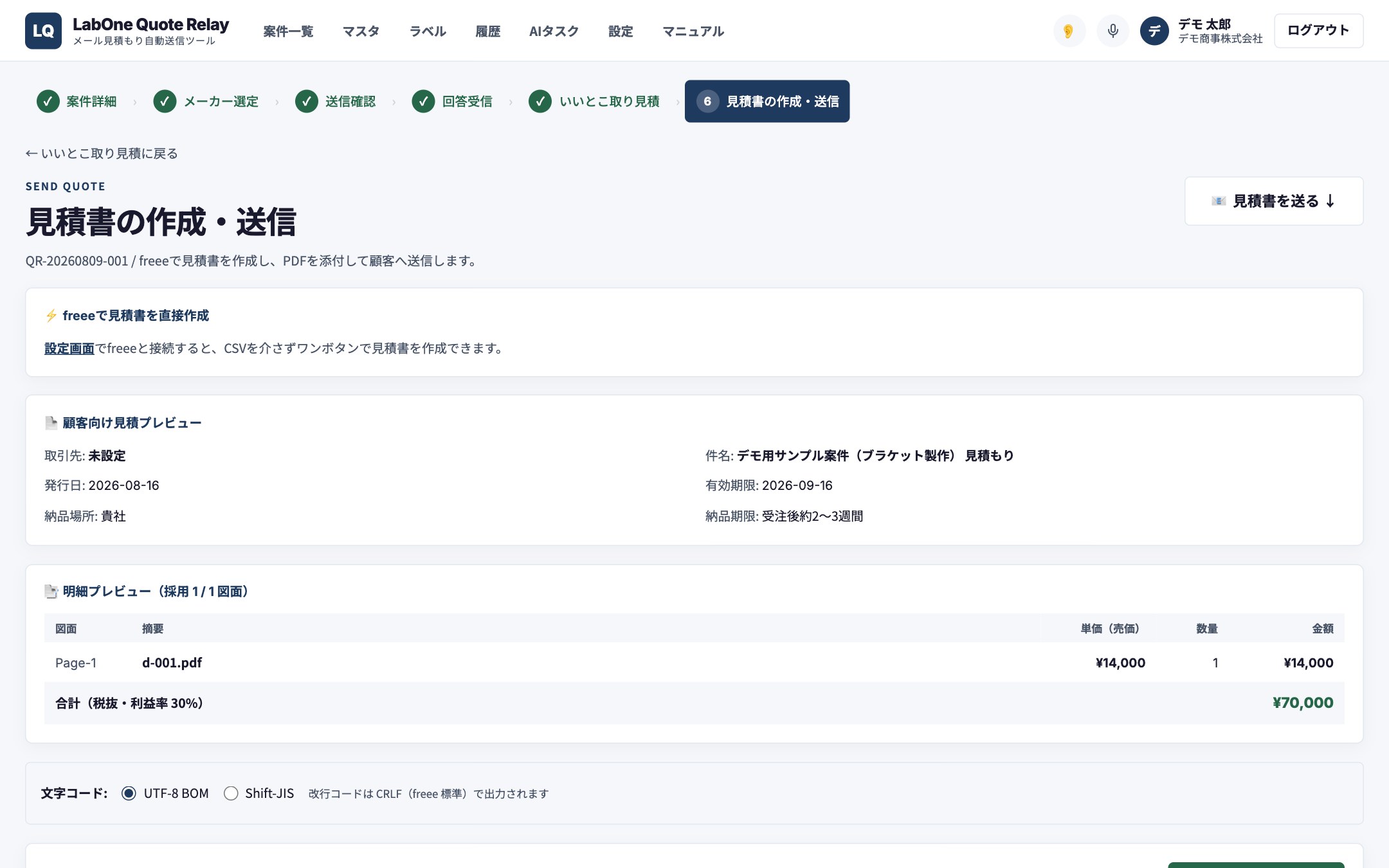Image resolution: width=1389 pixels, height=868 pixels.
Task: Open the マスタ menu
Action: coord(361,31)
